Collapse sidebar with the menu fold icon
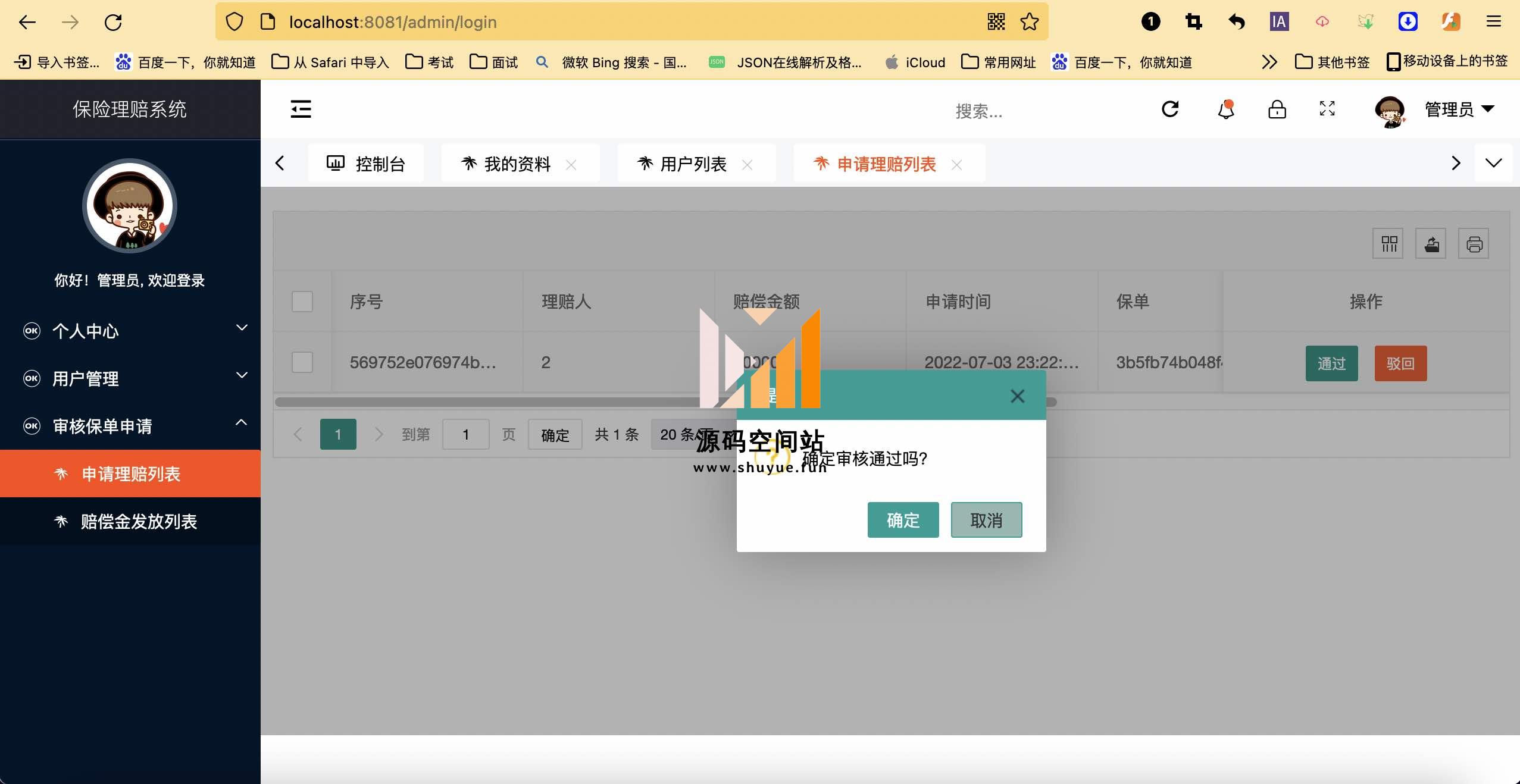1520x784 pixels. (301, 109)
